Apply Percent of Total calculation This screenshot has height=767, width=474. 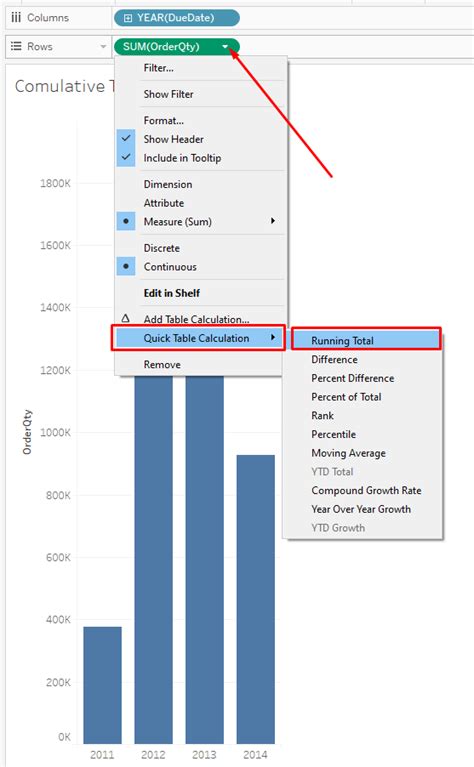pyautogui.click(x=346, y=397)
